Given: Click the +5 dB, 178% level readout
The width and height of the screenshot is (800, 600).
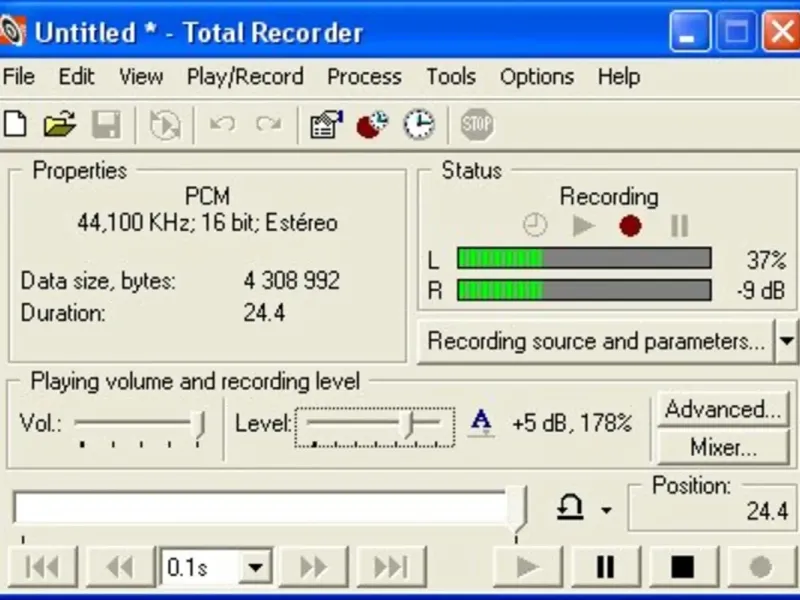Looking at the screenshot, I should 571,423.
